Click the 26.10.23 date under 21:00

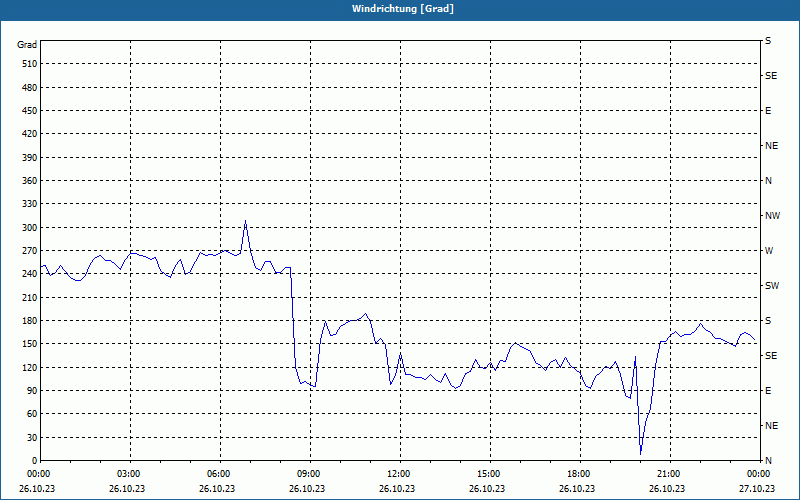[667, 488]
